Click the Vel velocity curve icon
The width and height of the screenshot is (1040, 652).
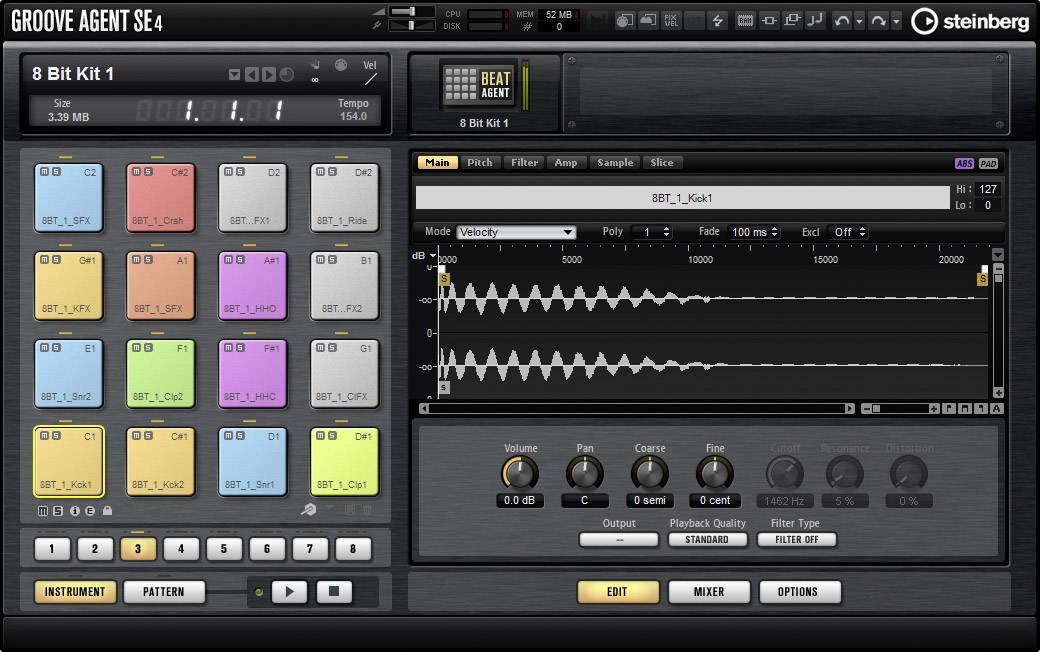click(370, 73)
